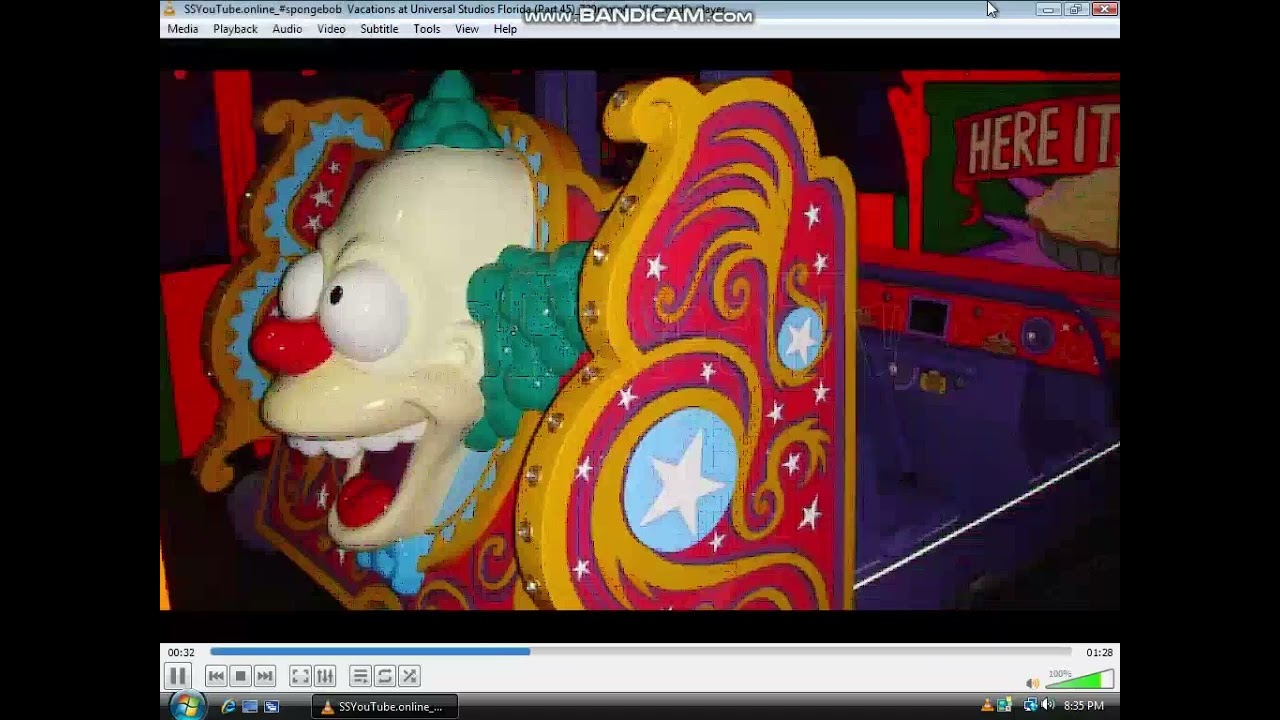Toggle loop repeat mode
The width and height of the screenshot is (1280, 720).
coord(385,677)
